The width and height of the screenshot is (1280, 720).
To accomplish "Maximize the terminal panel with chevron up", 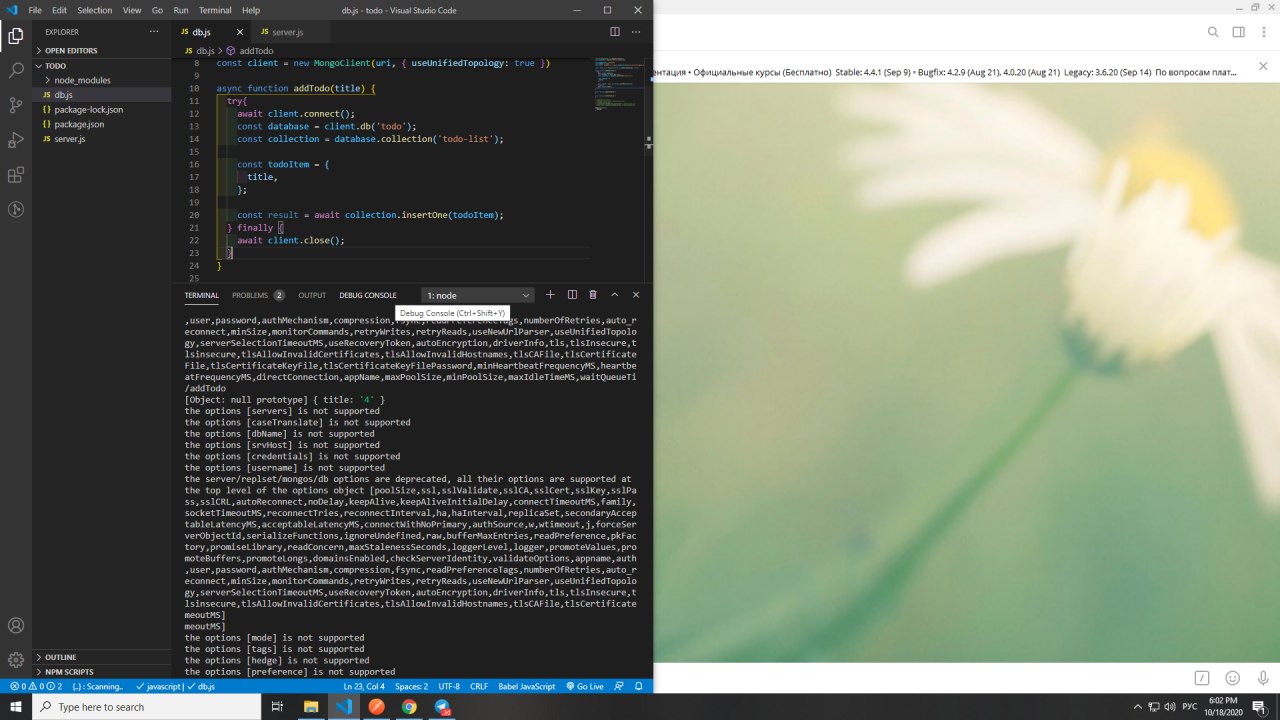I will 614,295.
